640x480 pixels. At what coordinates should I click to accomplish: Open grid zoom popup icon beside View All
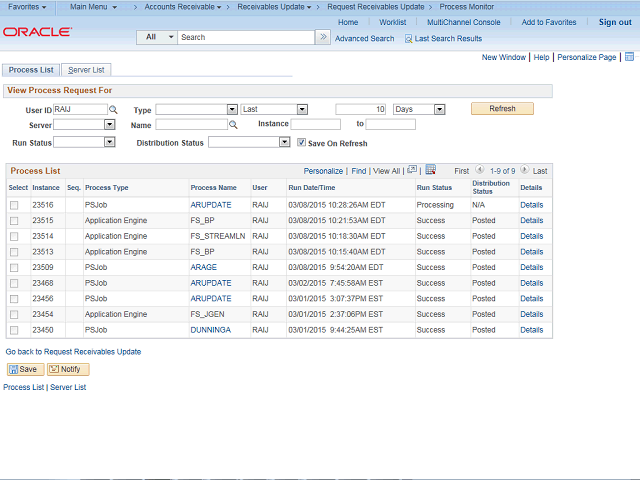coord(411,170)
